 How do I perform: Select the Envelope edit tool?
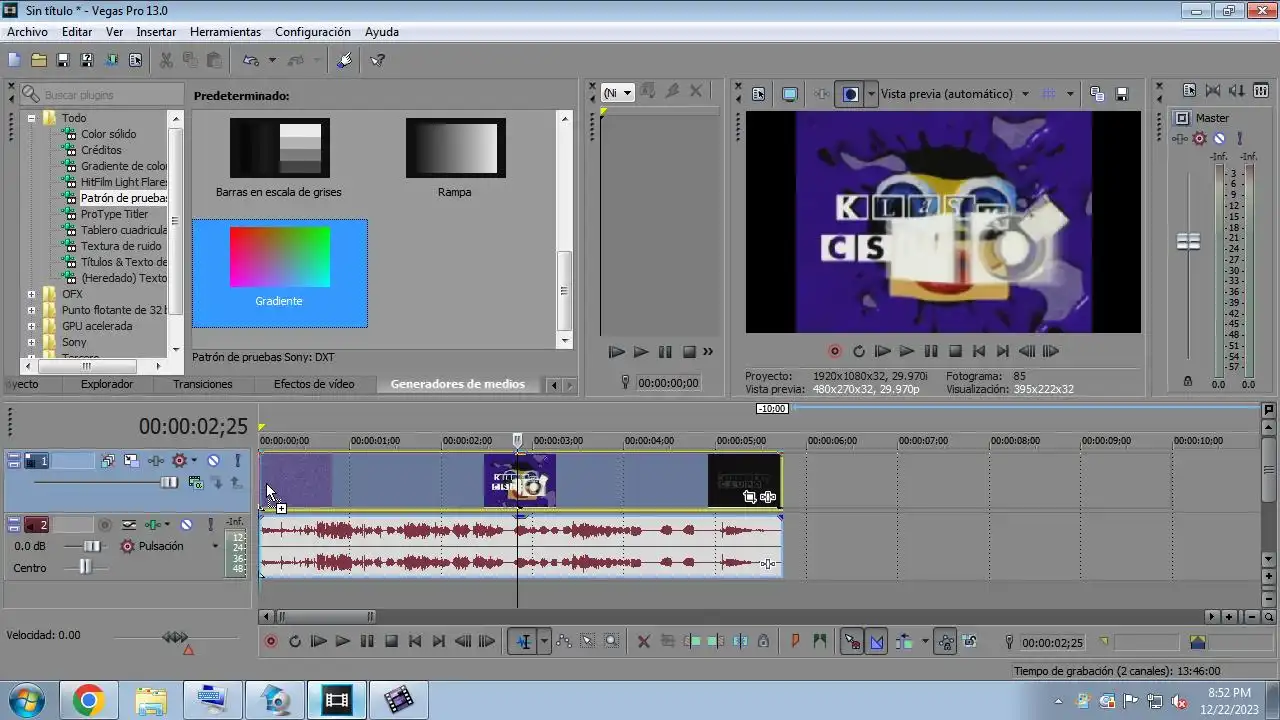[x=564, y=642]
